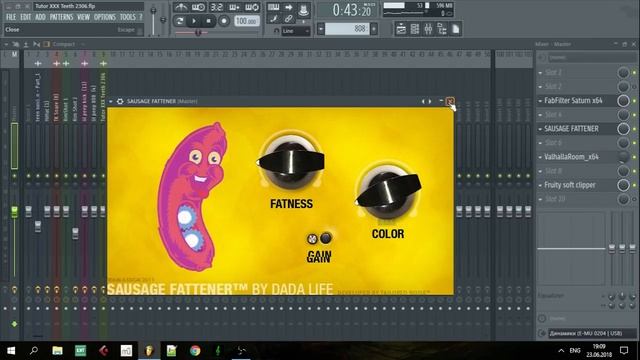Open mixer audio output device dropdown
The image size is (640, 360).
(x=592, y=333)
